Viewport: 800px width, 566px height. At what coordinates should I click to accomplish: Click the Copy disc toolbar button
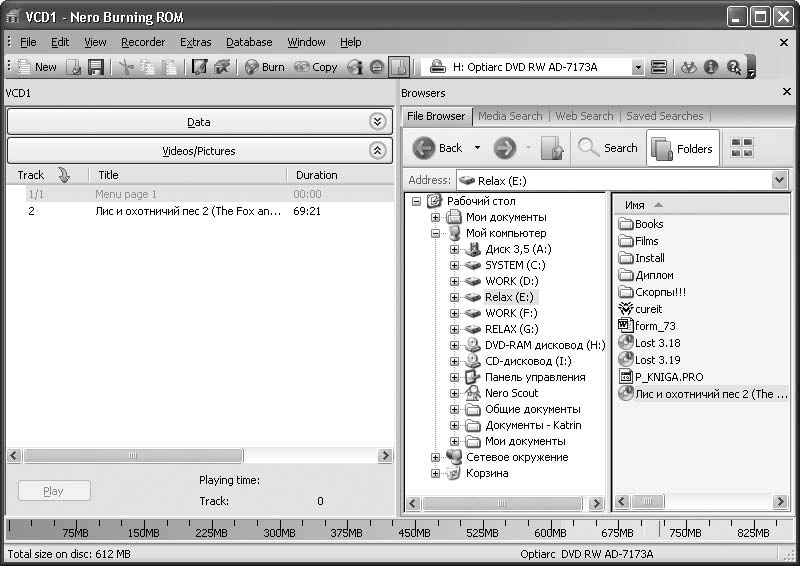point(316,67)
